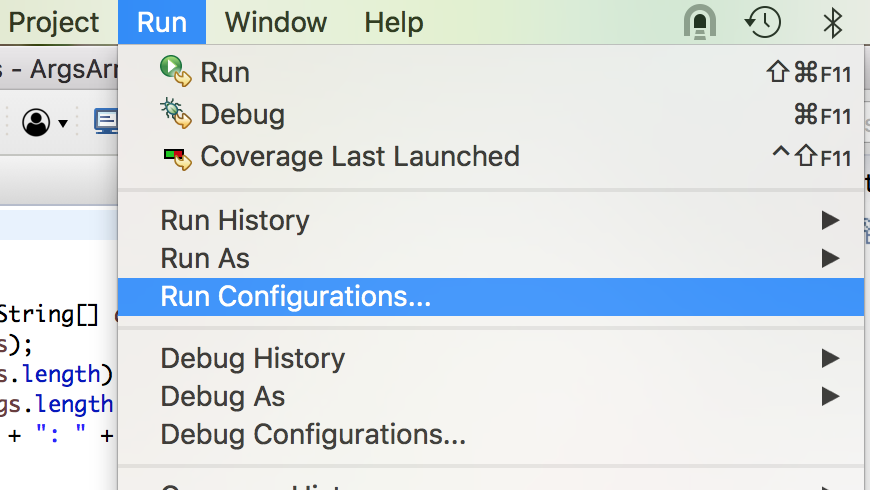The image size is (870, 490).
Task: Click the Debug bug icon
Action: [x=176, y=113]
